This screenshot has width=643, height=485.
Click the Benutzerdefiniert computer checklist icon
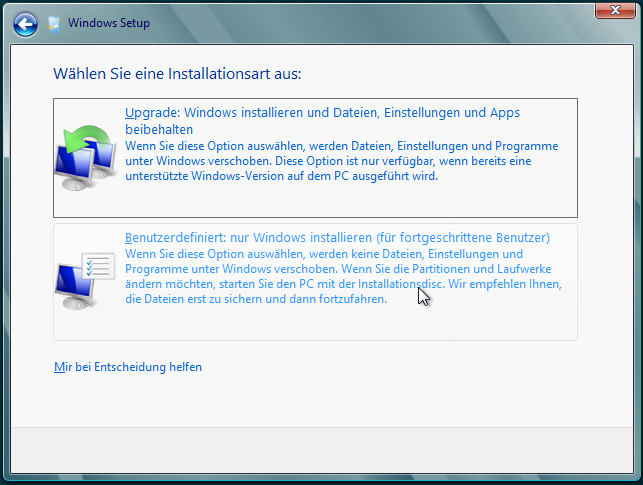(84, 281)
